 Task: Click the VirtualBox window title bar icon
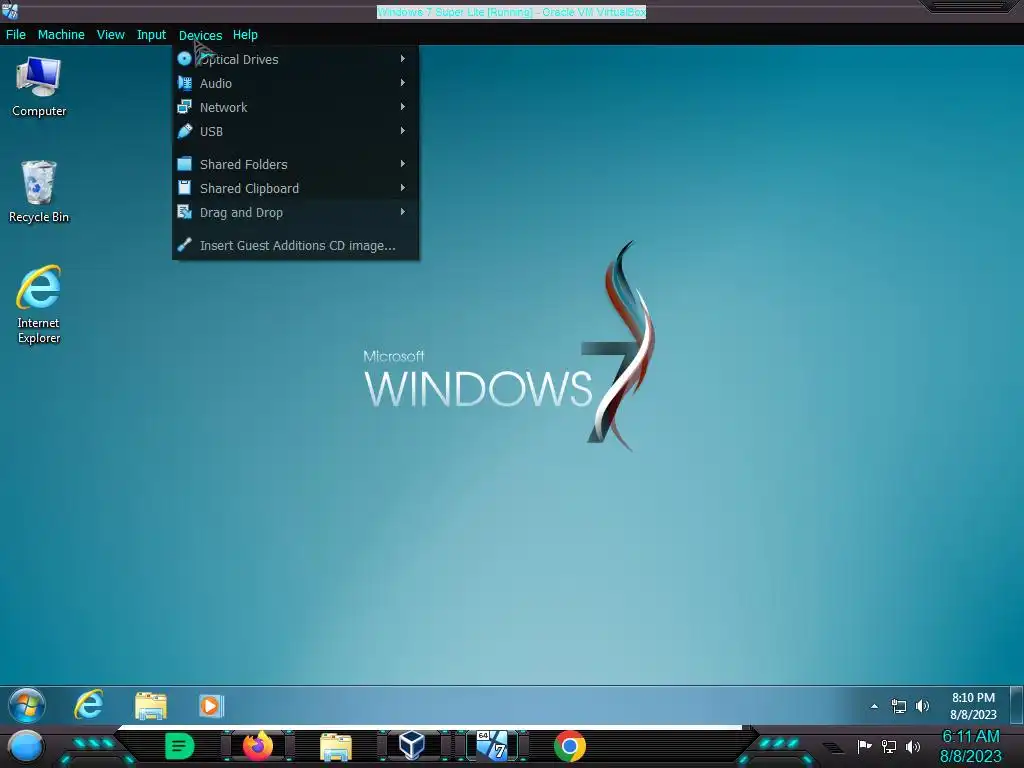[x=10, y=10]
